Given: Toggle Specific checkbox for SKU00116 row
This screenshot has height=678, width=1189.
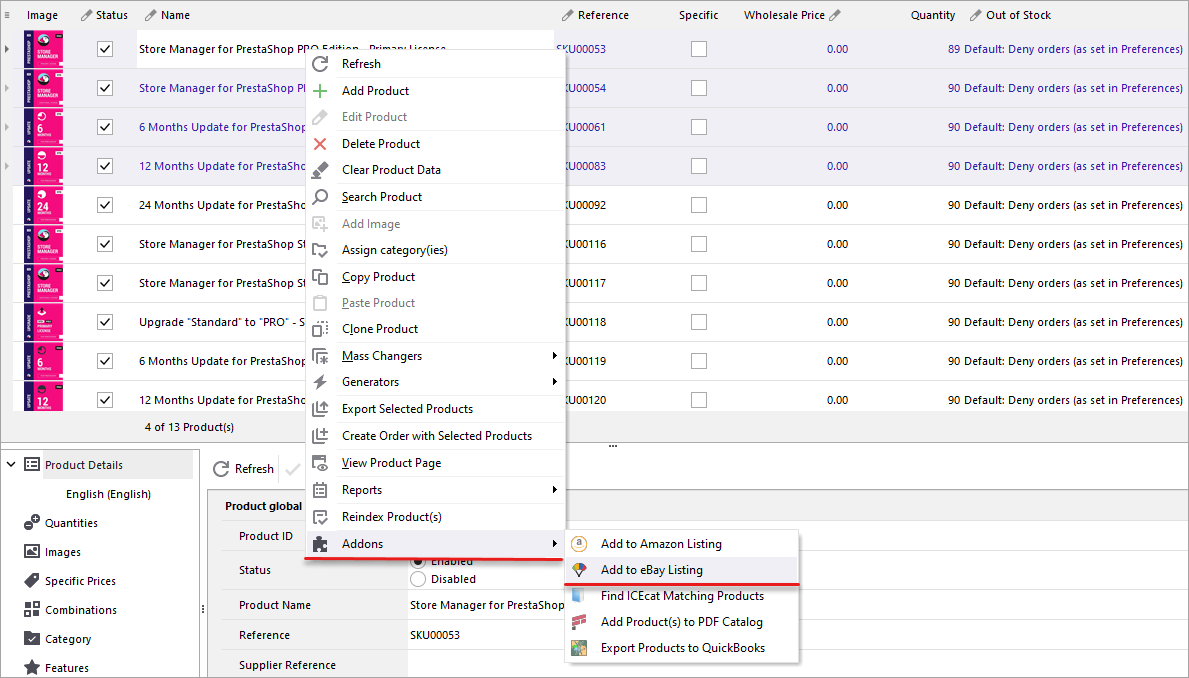Looking at the screenshot, I should pyautogui.click(x=699, y=244).
